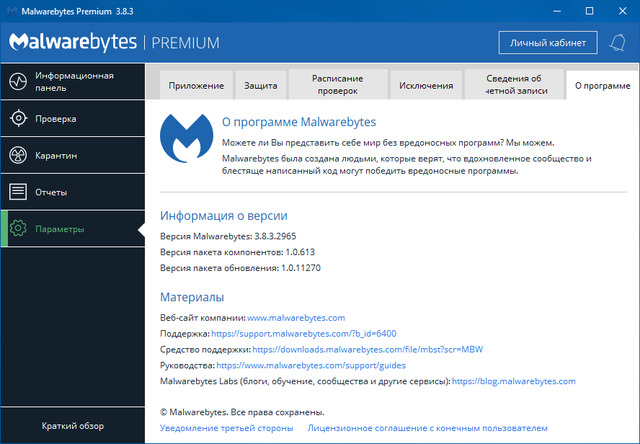Open the Сведения об учетной записи tab
Screen dimensions: 640x444
tap(513, 85)
